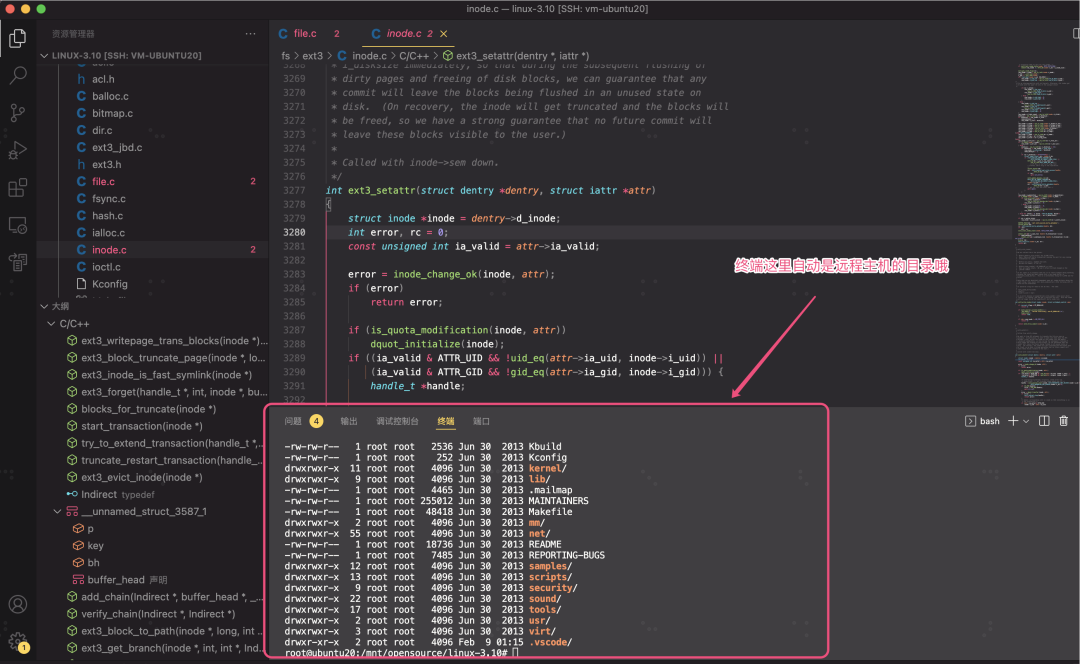This screenshot has width=1080, height=664.
Task: Open the Remote Explorer icon
Action: tap(18, 225)
